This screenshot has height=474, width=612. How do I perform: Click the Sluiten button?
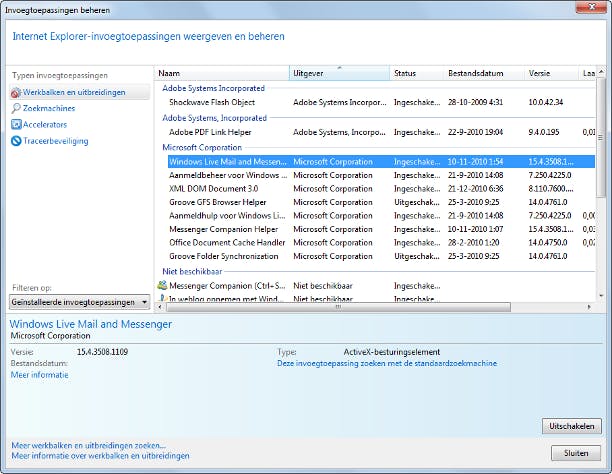click(576, 453)
